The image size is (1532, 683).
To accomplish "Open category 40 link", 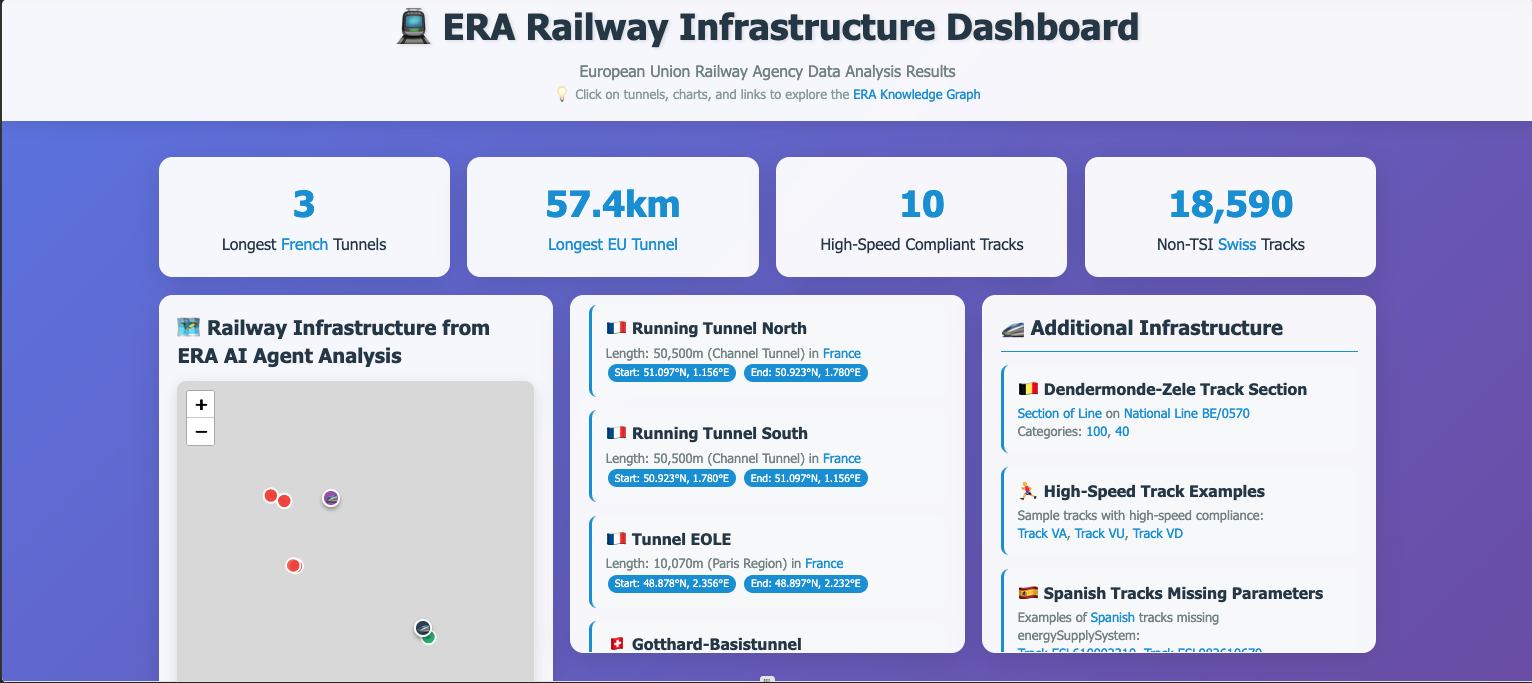I will 1122,431.
